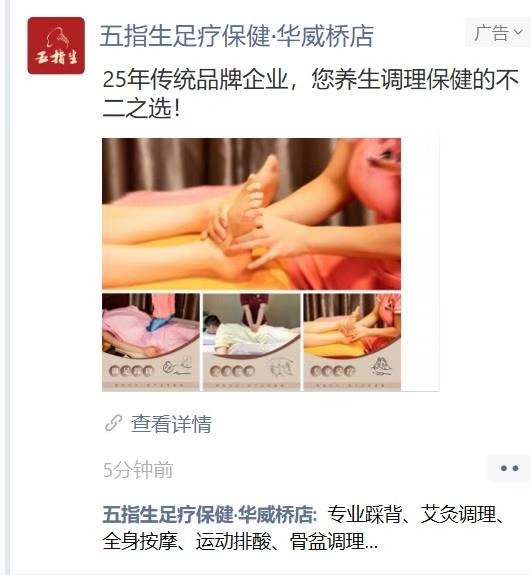
Task: Click the mountain-shaped emblem in the third thumbnail
Action: (x=381, y=366)
